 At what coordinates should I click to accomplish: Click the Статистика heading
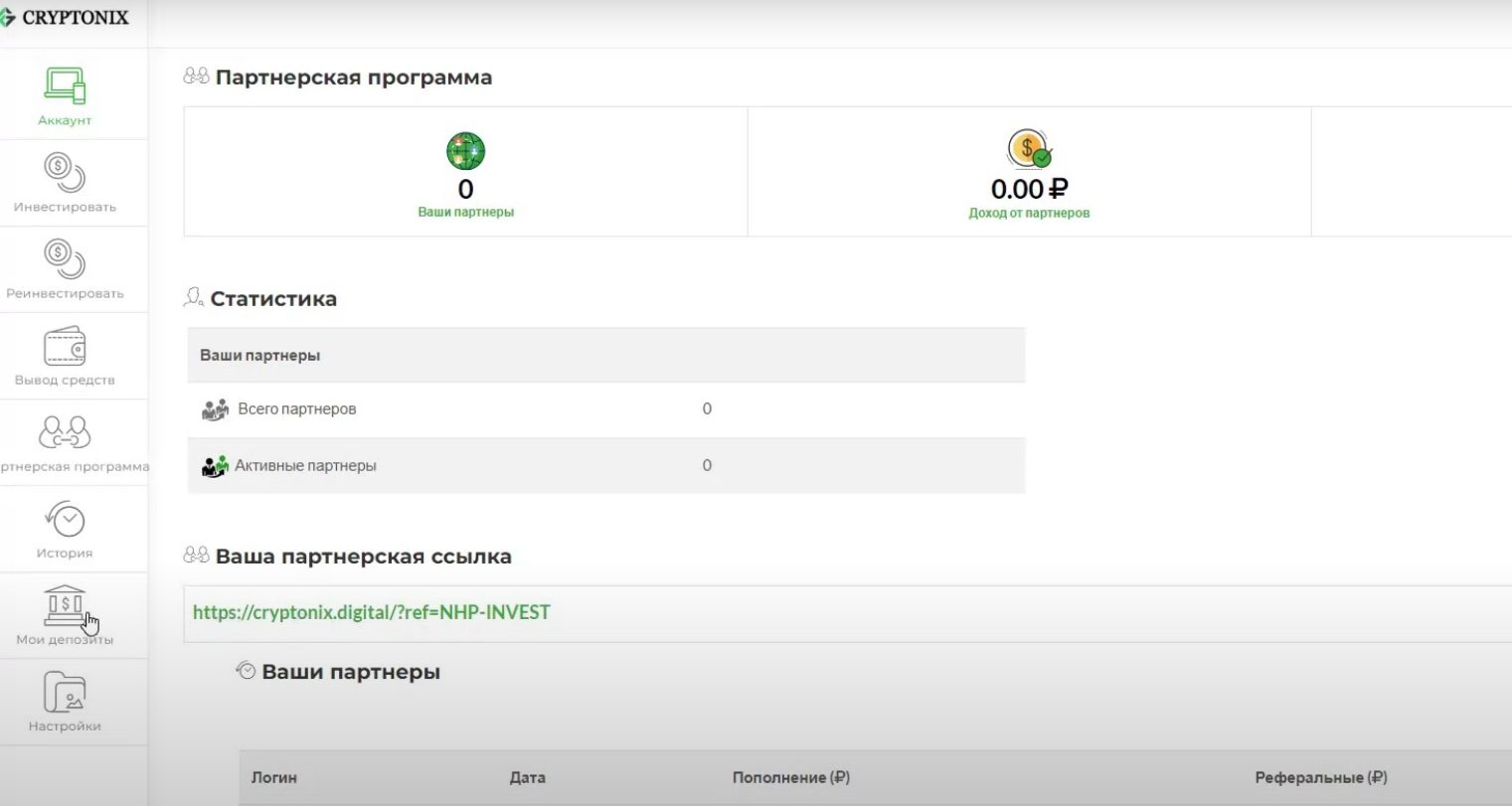coord(273,298)
